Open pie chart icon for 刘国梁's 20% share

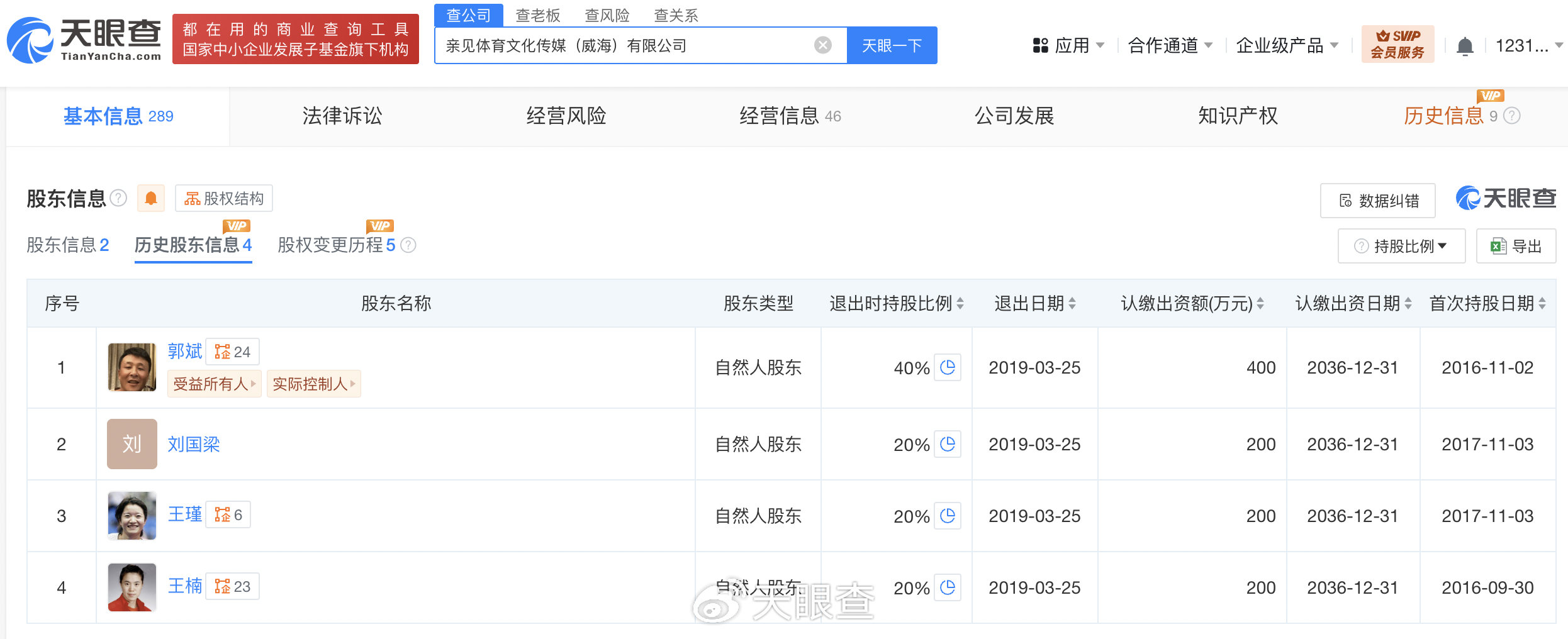pos(947,444)
